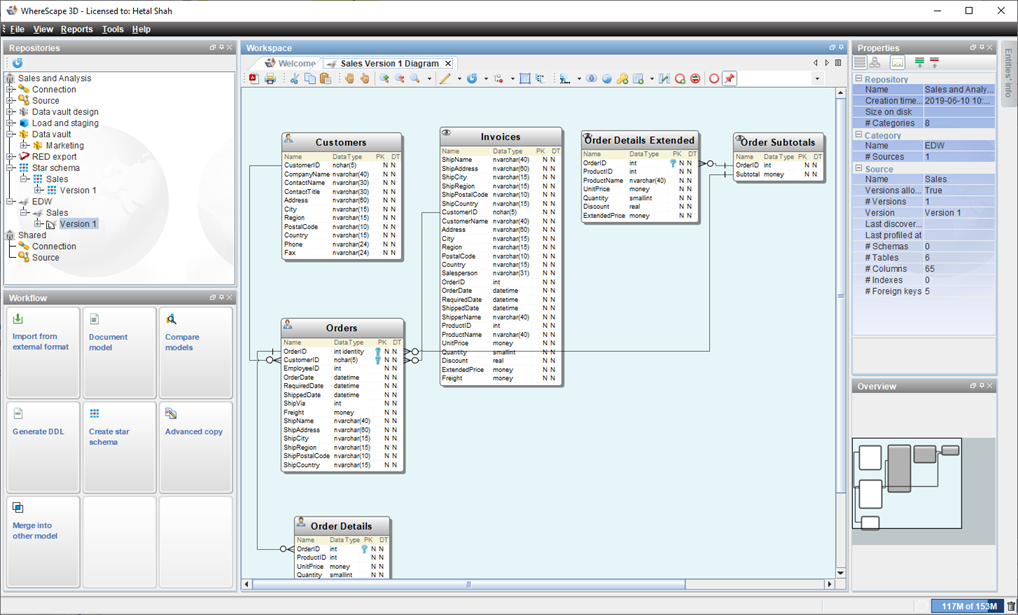Click the diagram thumbnail in Overview panel

coord(906,483)
